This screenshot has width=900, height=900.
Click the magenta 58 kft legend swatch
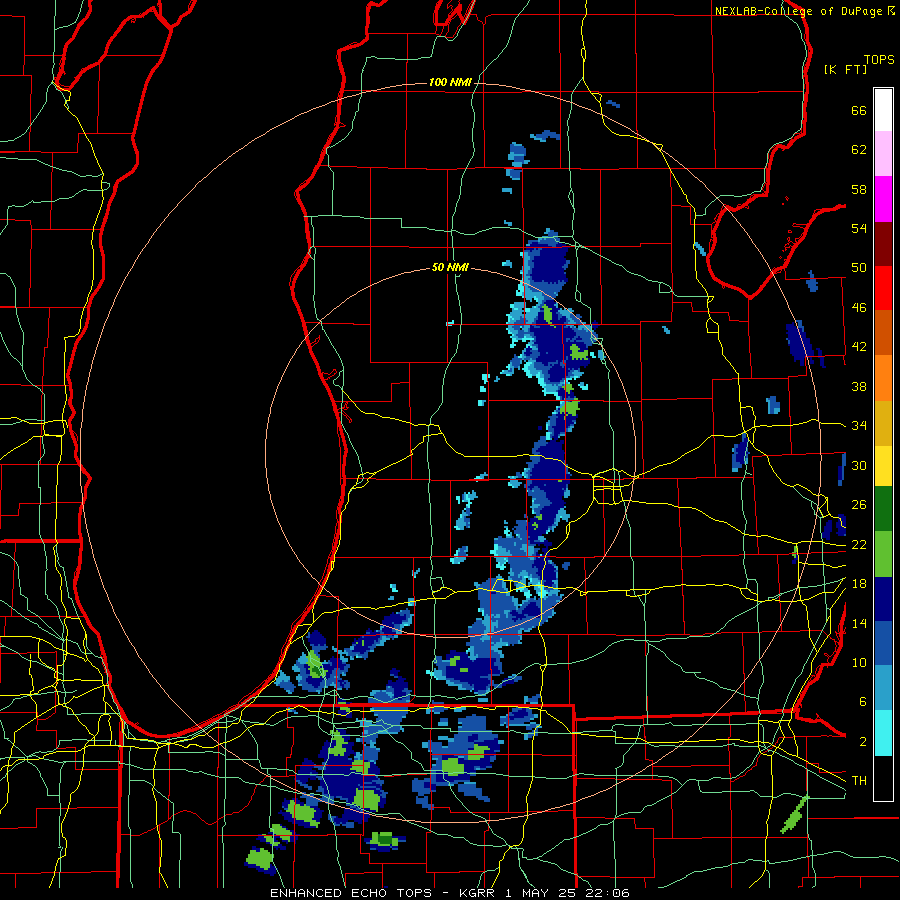883,199
